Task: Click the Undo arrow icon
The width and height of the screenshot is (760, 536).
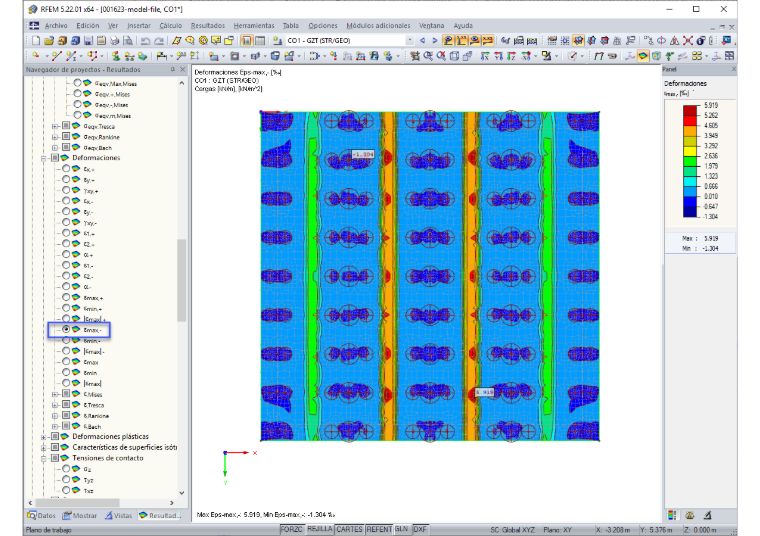Action: pyautogui.click(x=145, y=41)
